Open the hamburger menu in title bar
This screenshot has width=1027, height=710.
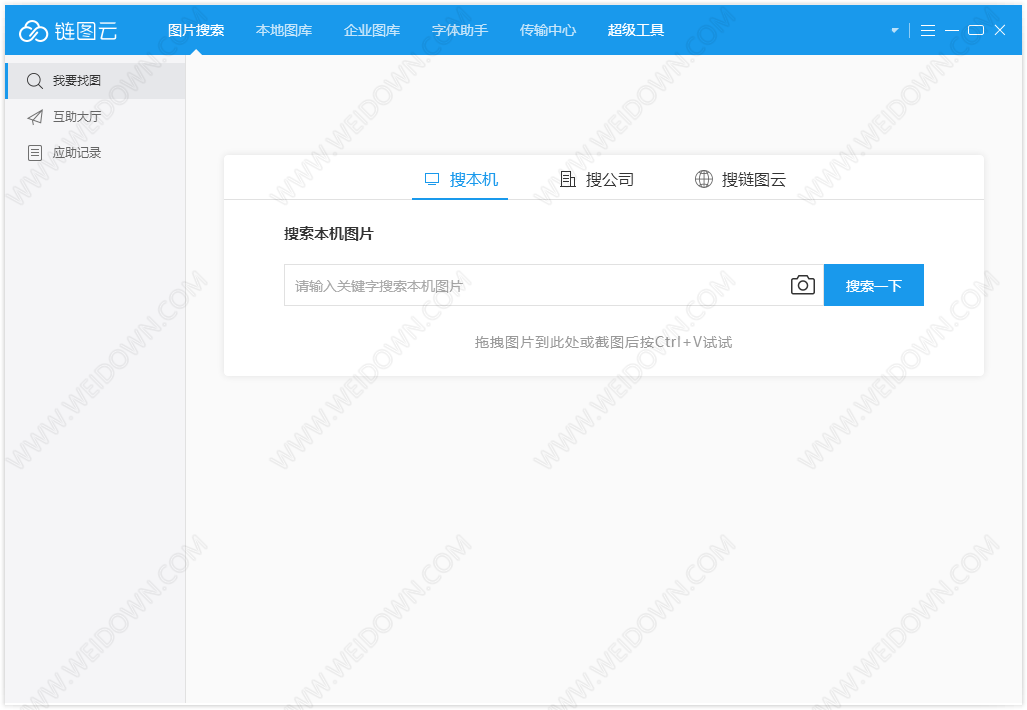pyautogui.click(x=927, y=30)
